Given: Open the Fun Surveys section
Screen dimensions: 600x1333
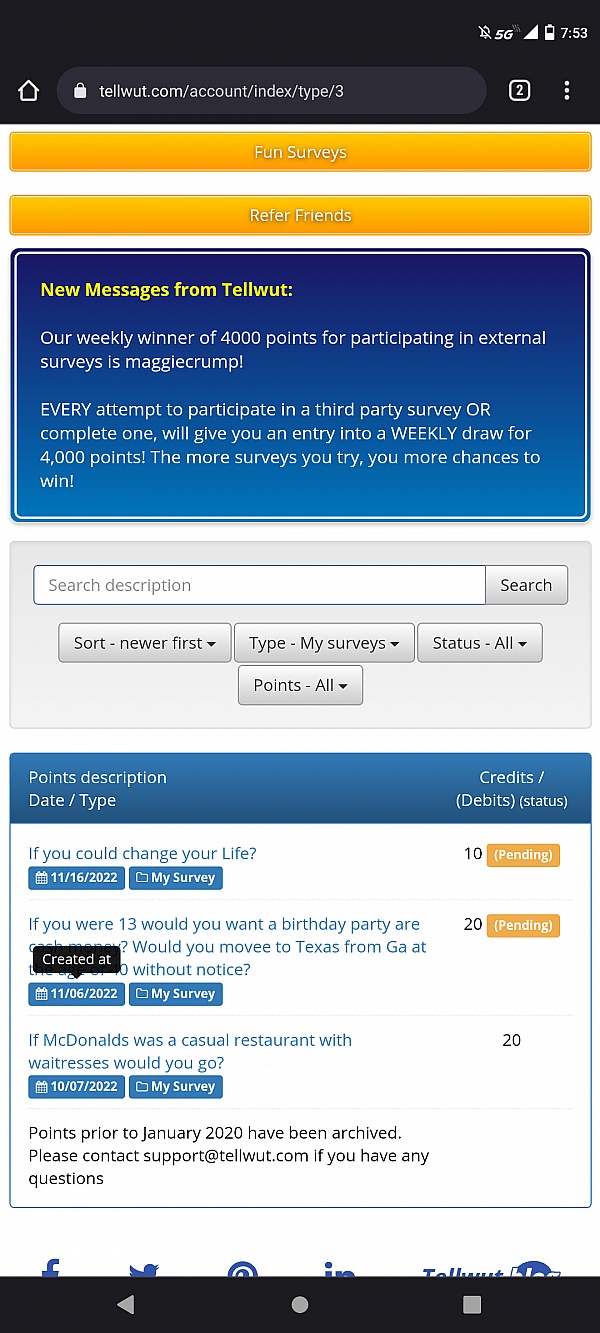Looking at the screenshot, I should coord(300,153).
